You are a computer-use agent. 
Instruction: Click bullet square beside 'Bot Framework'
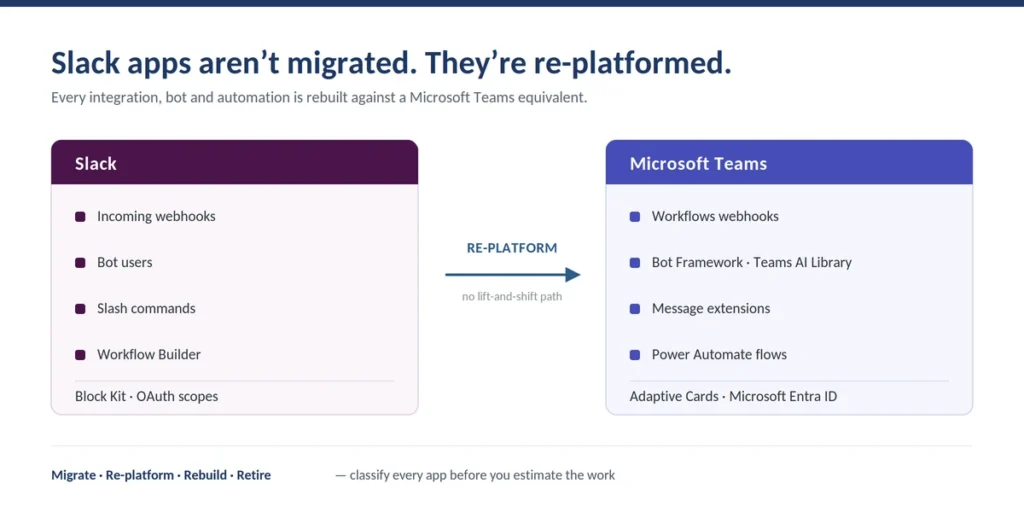[635, 263]
